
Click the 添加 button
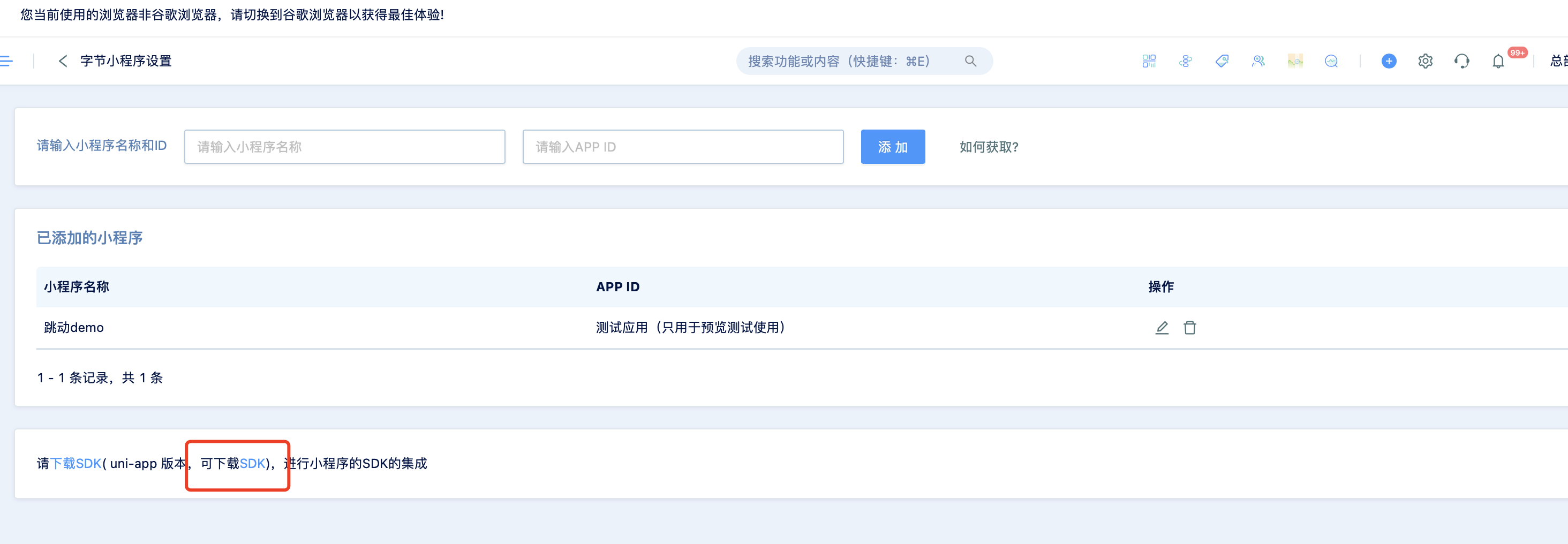(892, 147)
